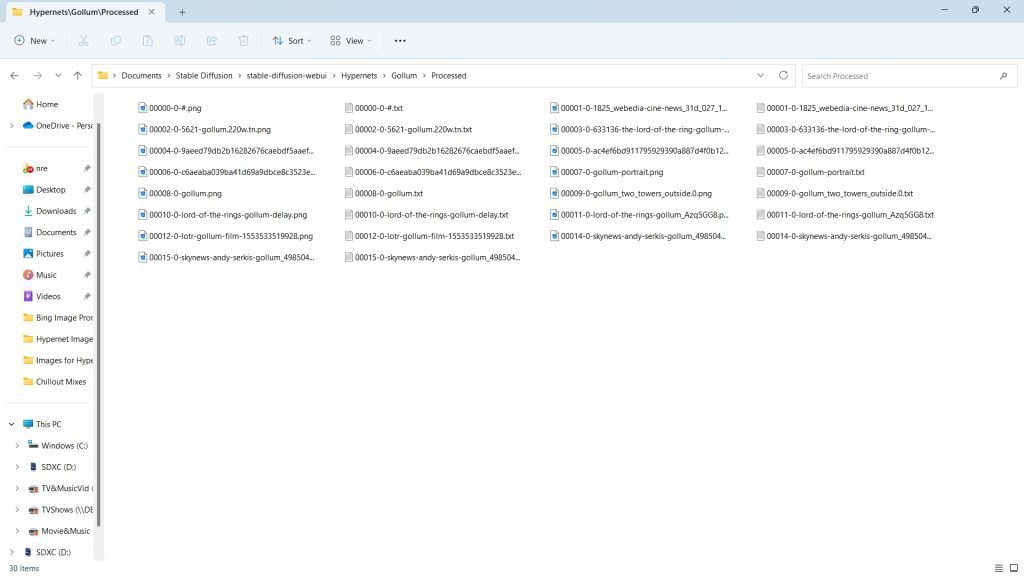Viewport: 1024px width, 576px height.
Task: Go up one folder level
Action: [x=77, y=76]
